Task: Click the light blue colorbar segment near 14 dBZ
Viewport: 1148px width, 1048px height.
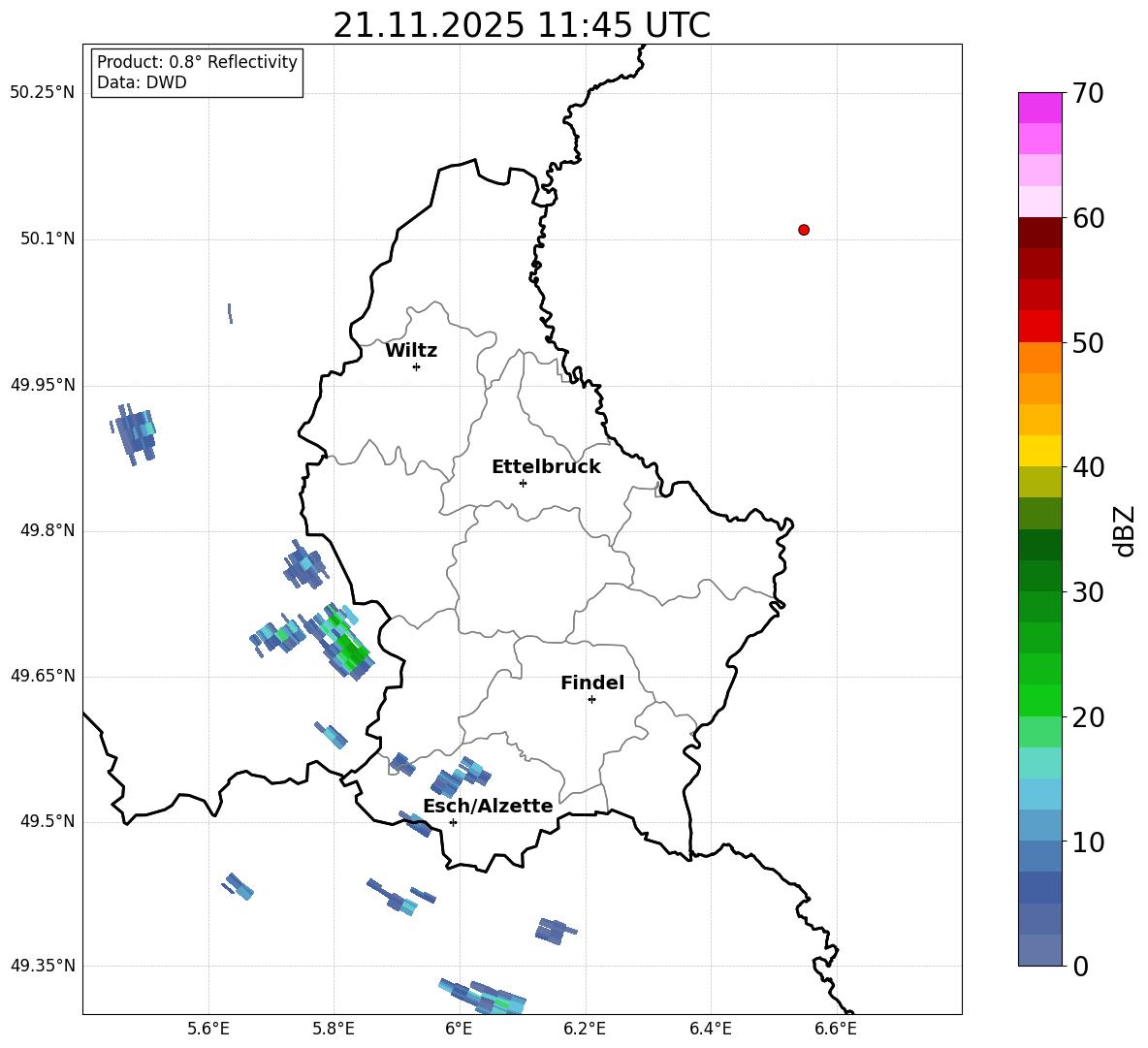Action: point(1039,795)
